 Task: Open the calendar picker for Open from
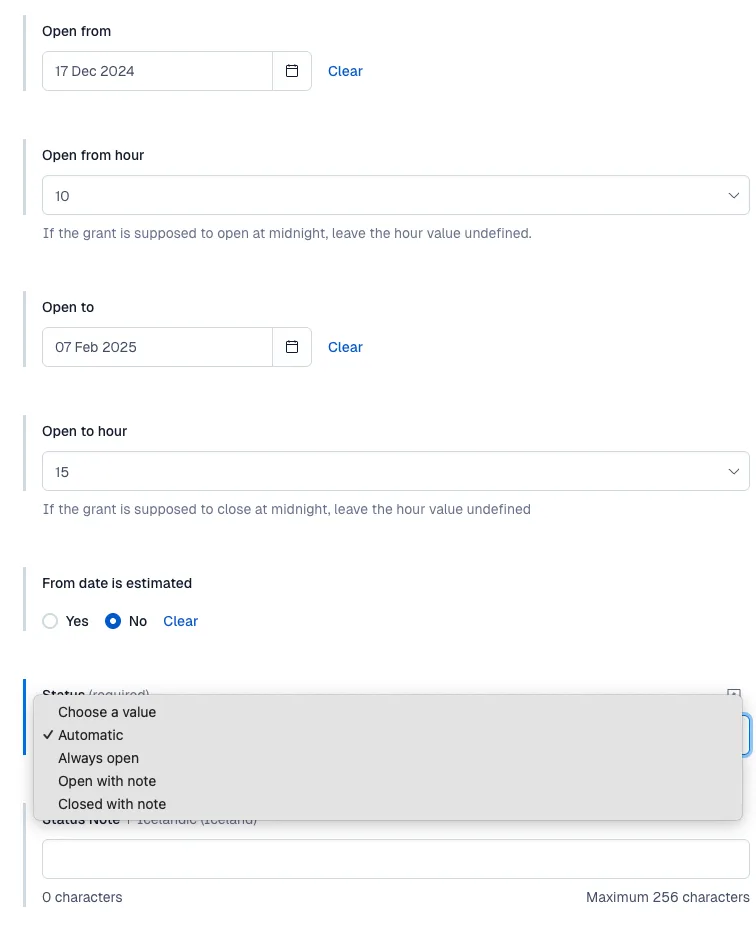[292, 71]
